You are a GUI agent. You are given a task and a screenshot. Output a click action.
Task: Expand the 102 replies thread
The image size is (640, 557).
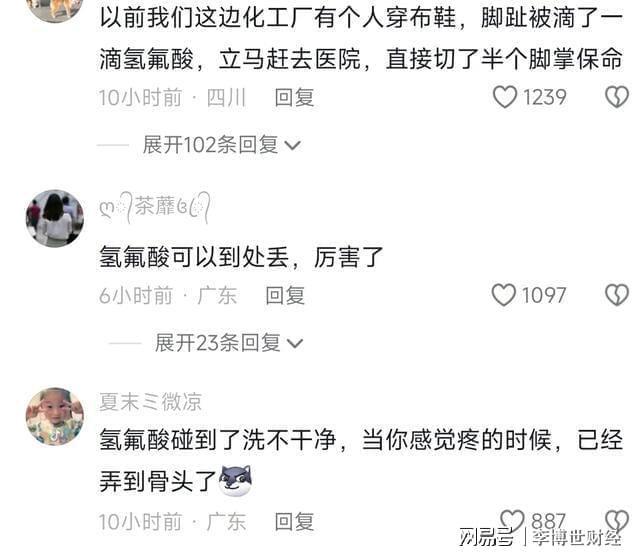222,145
